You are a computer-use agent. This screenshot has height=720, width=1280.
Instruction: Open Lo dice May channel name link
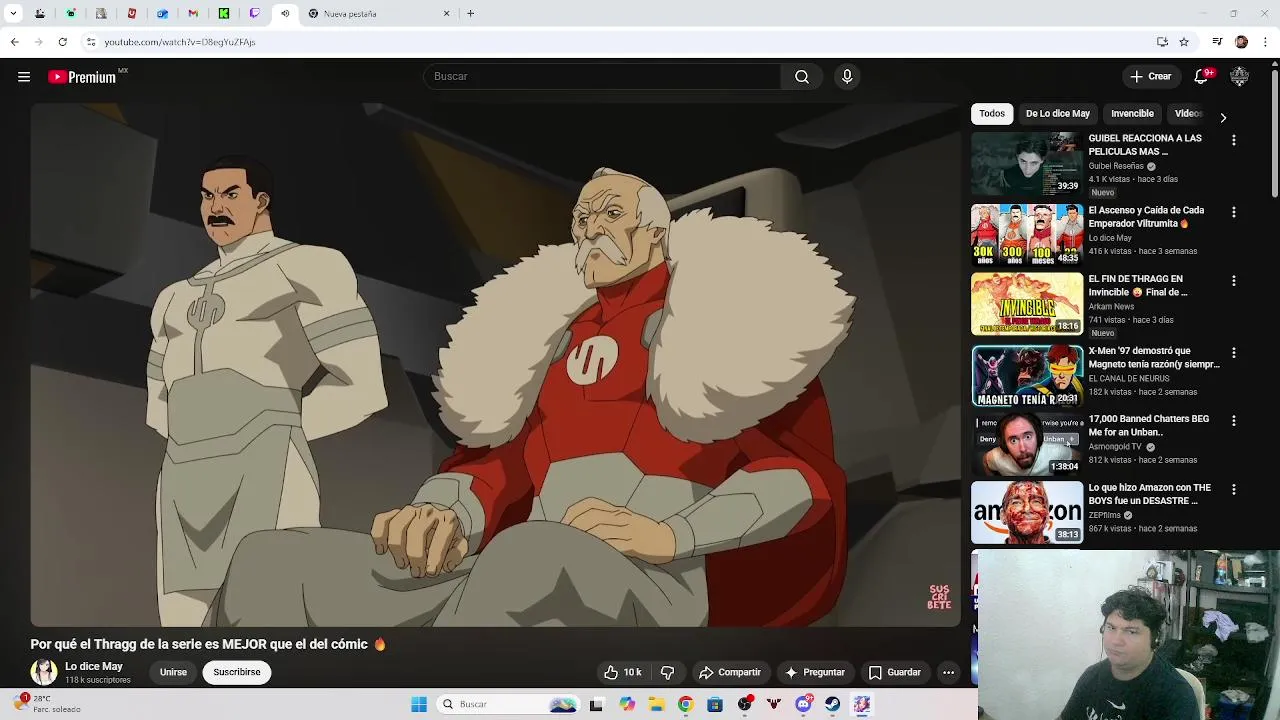point(94,666)
